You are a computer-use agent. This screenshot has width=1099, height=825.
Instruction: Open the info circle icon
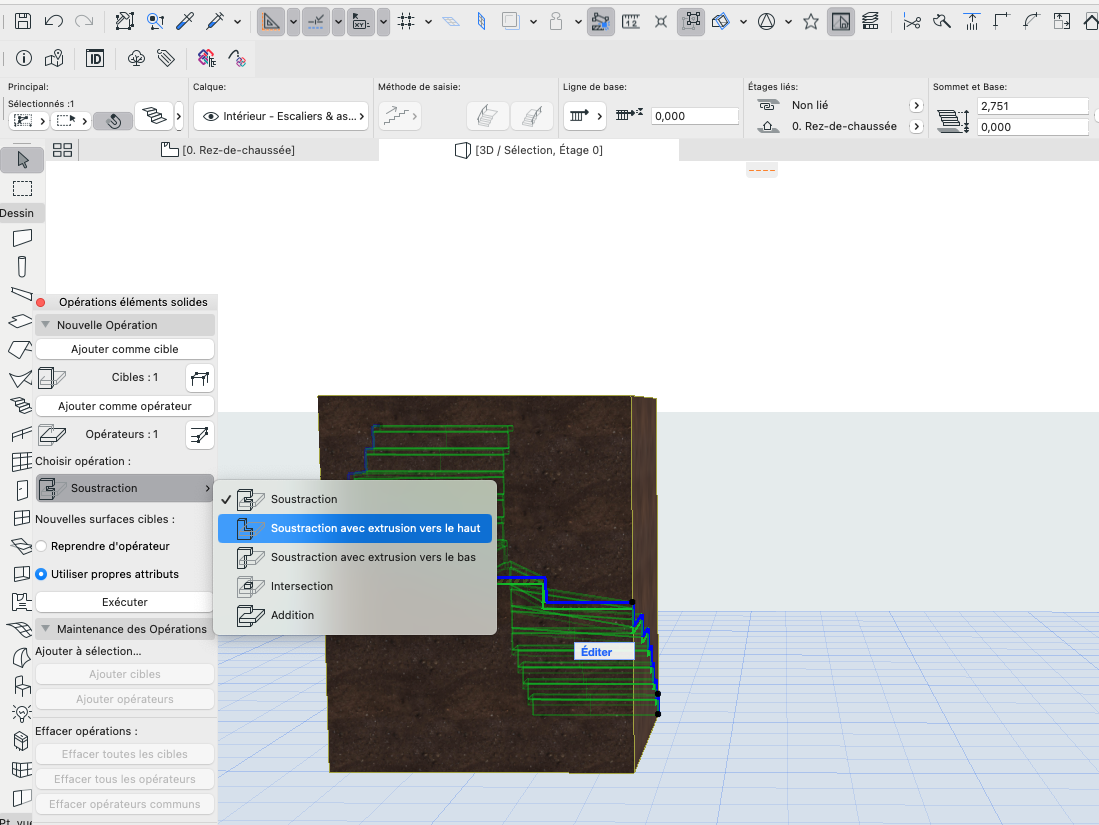24,58
